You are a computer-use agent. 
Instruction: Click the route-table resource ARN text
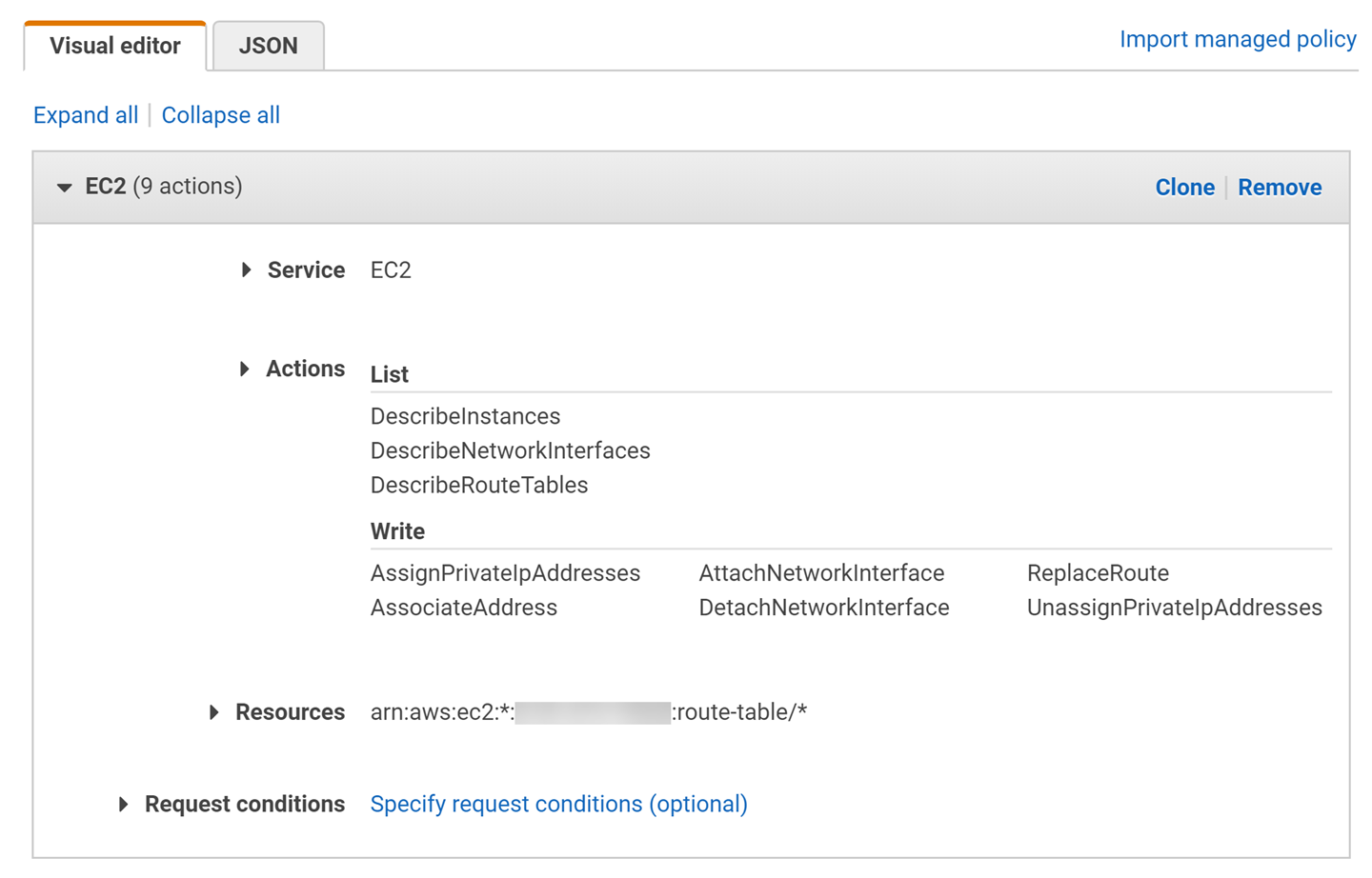pos(588,712)
